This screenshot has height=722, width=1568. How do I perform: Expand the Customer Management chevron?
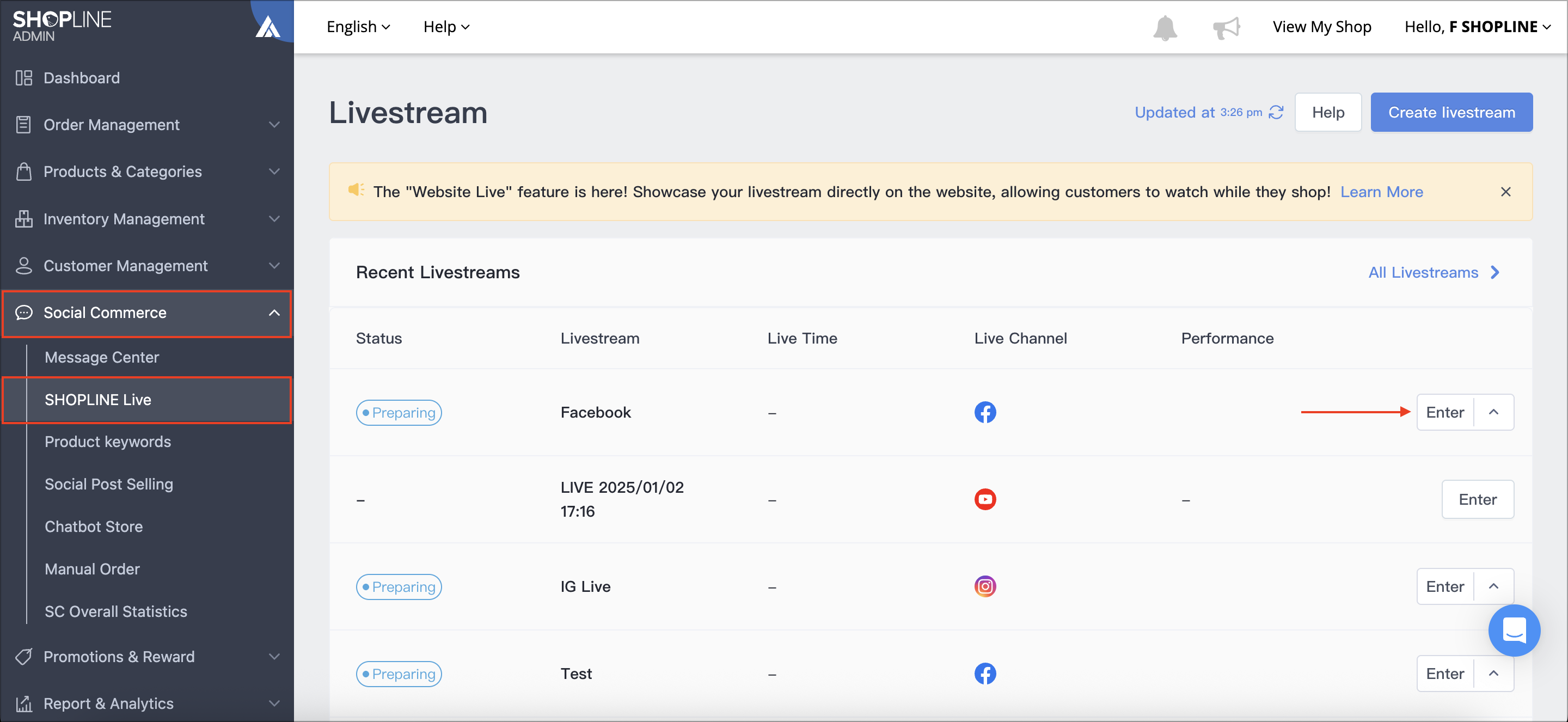click(x=274, y=265)
